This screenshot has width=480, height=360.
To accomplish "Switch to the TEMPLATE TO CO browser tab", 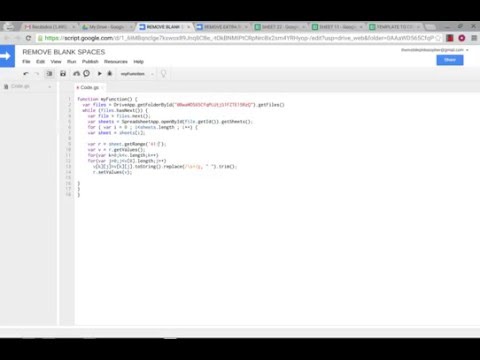I will click(x=395, y=27).
